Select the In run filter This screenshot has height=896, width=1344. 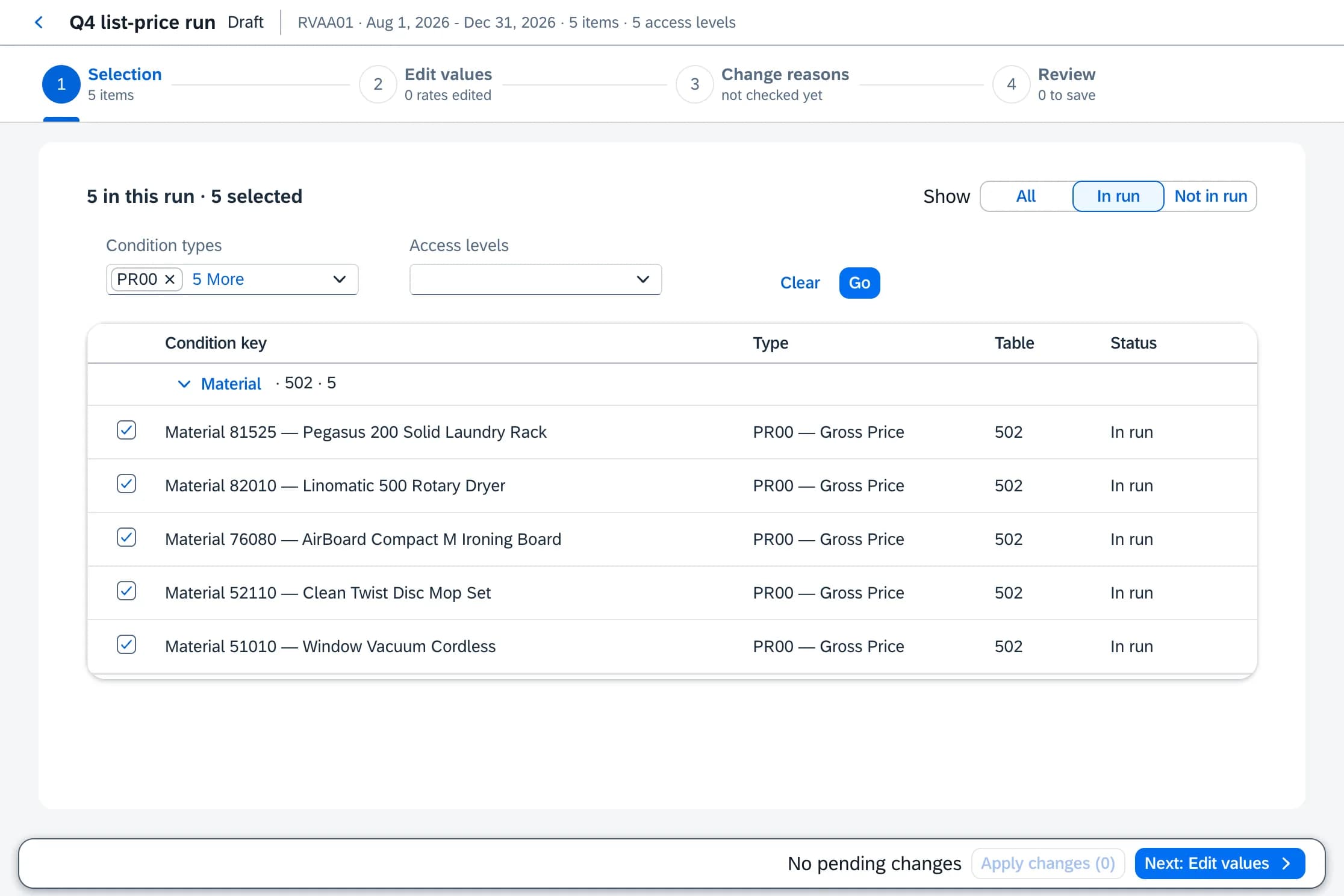click(1118, 196)
